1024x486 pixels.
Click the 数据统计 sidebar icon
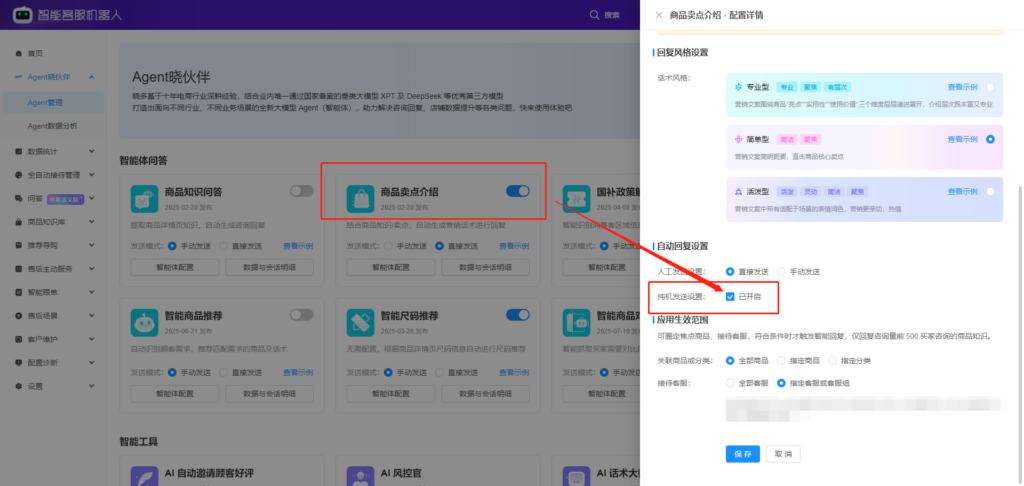[18, 152]
